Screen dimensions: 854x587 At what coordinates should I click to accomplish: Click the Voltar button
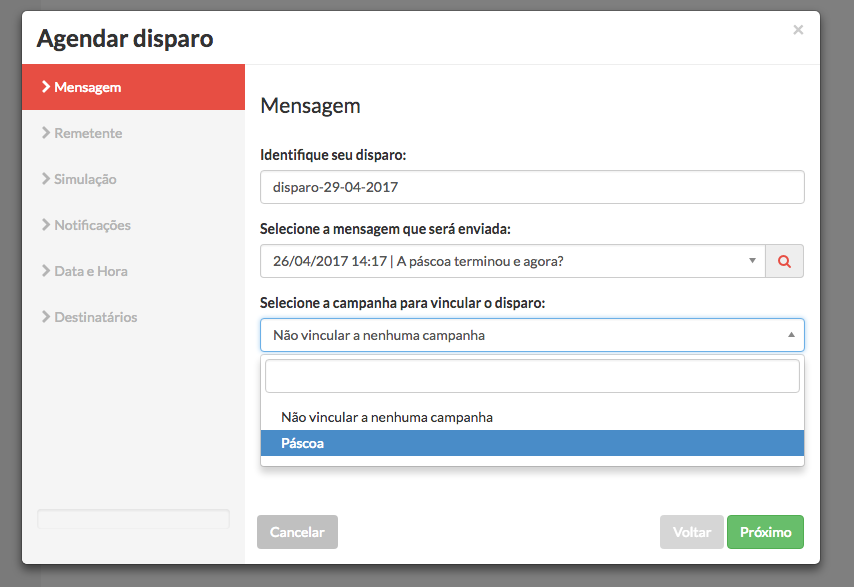coord(692,532)
